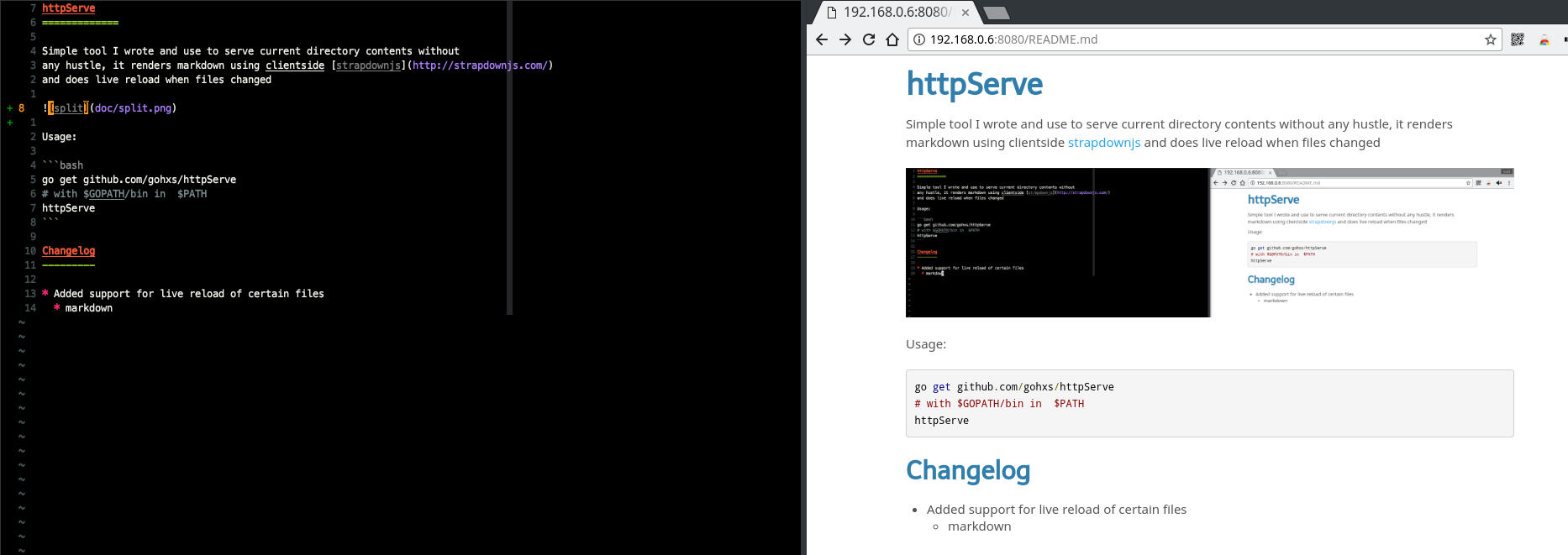Click 'go get github.com/gohxs/httpServe' in code block
This screenshot has height=555, width=1568.
pos(1014,387)
